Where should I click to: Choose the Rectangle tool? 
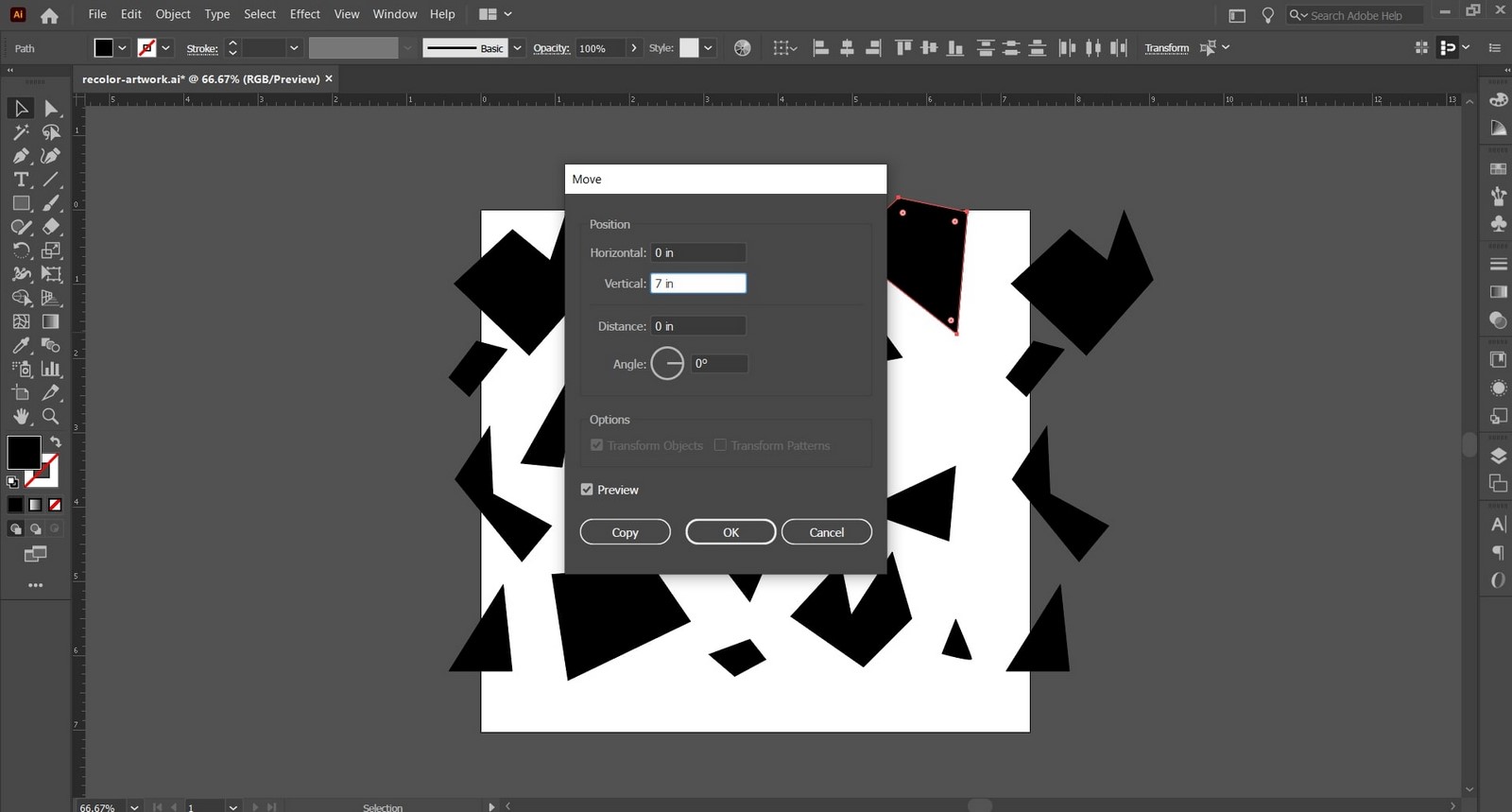point(21,203)
